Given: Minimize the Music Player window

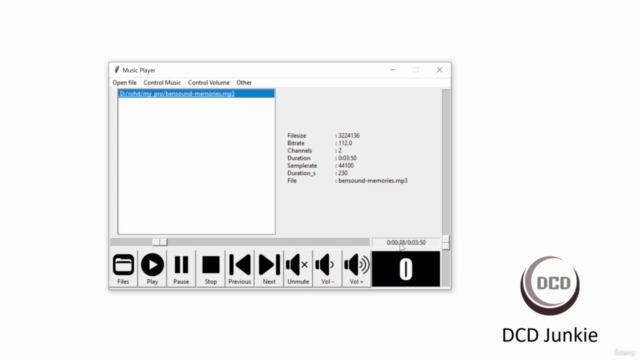Looking at the screenshot, I should click(x=393, y=70).
